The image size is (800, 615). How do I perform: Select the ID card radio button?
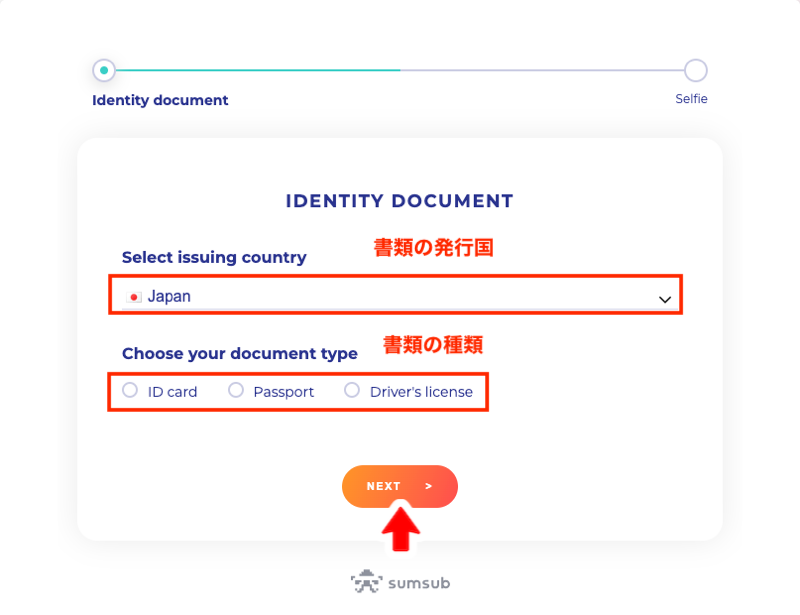pyautogui.click(x=130, y=390)
